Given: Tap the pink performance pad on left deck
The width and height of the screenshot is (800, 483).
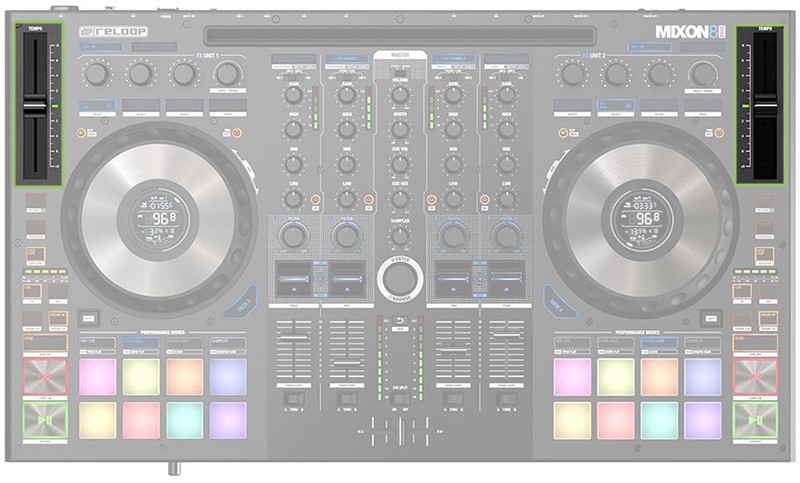Looking at the screenshot, I should pos(97,377).
